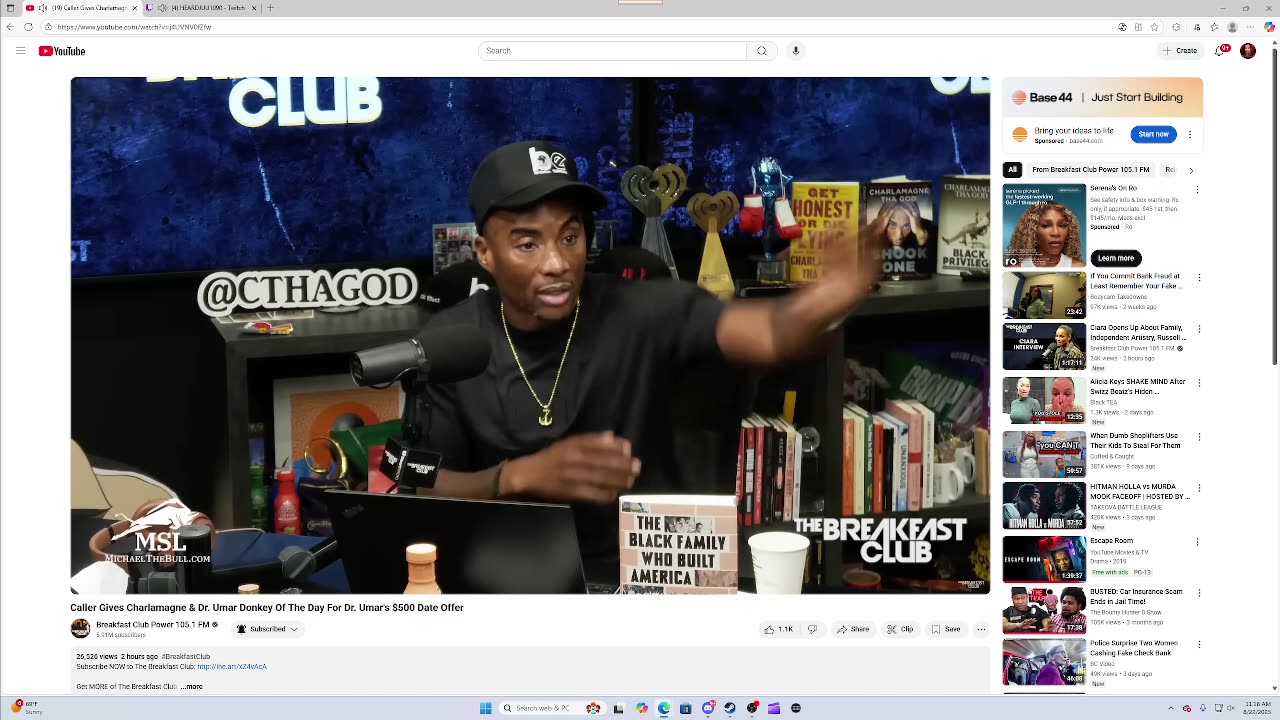Viewport: 1280px width, 720px height.
Task: Open BUSTED Car Insurance Scam video title
Action: point(1136,595)
